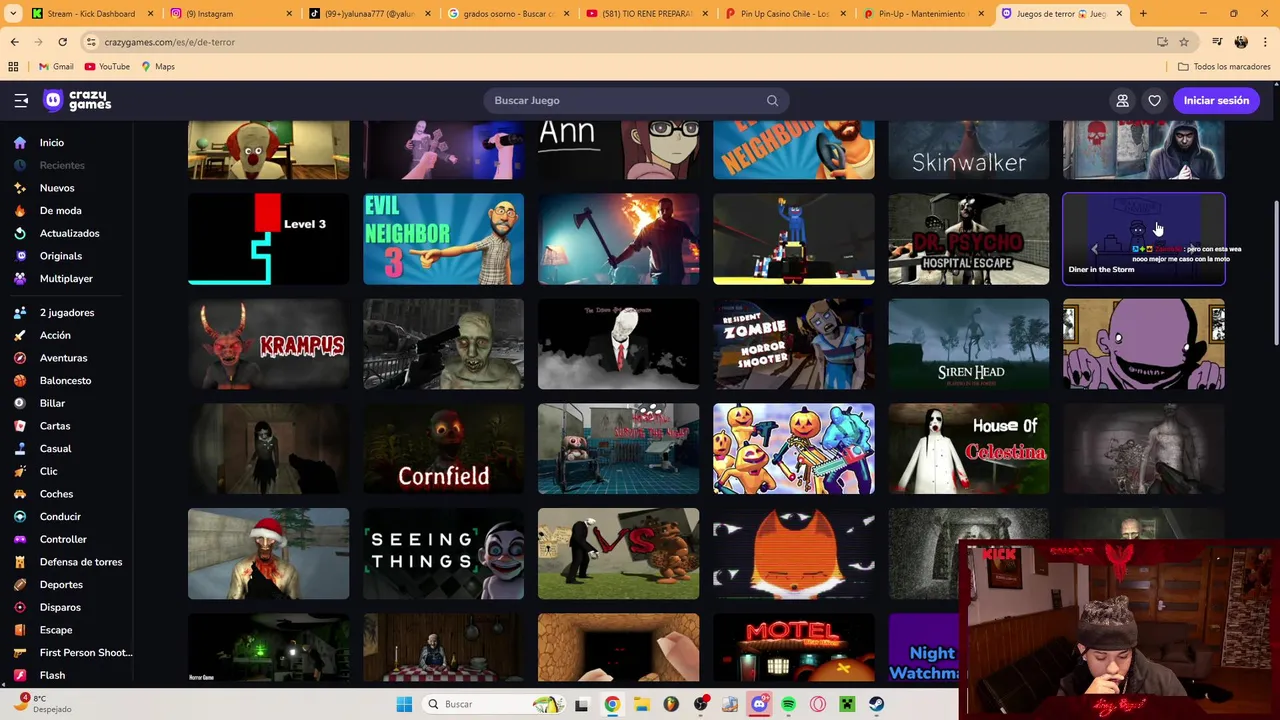Click the Coches category icon
The height and width of the screenshot is (720, 1280).
20,494
